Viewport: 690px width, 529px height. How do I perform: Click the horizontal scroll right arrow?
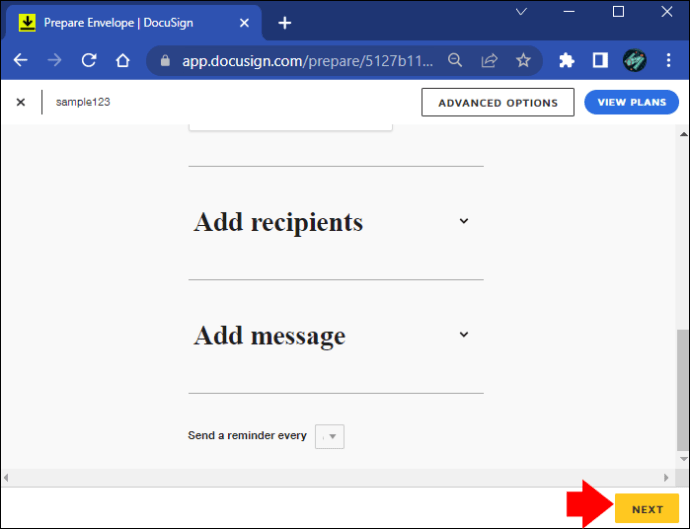point(666,478)
